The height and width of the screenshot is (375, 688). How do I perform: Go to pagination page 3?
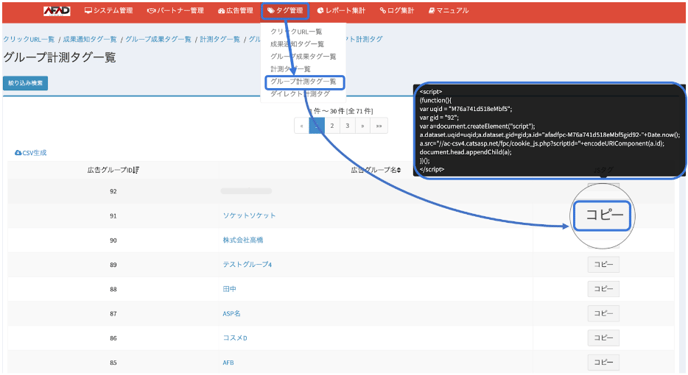(x=348, y=126)
